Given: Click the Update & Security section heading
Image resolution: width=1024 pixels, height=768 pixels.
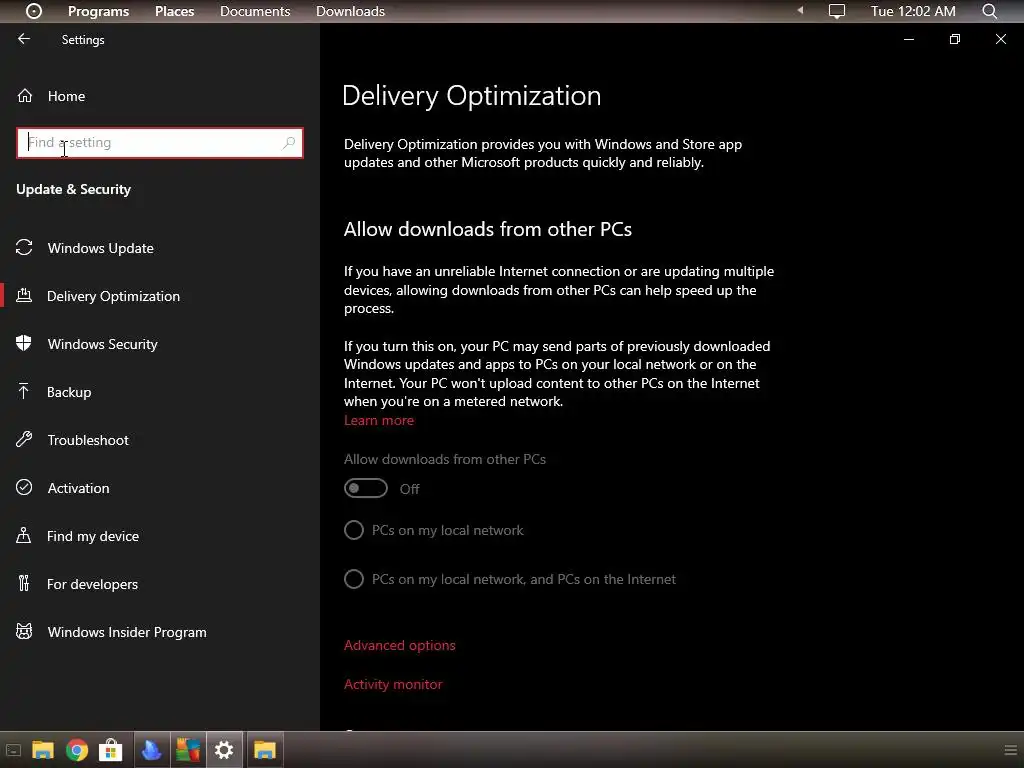Looking at the screenshot, I should click(x=73, y=189).
